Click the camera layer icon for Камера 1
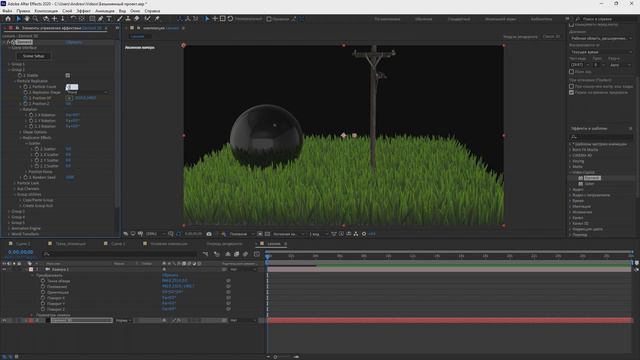 pyautogui.click(x=47, y=270)
